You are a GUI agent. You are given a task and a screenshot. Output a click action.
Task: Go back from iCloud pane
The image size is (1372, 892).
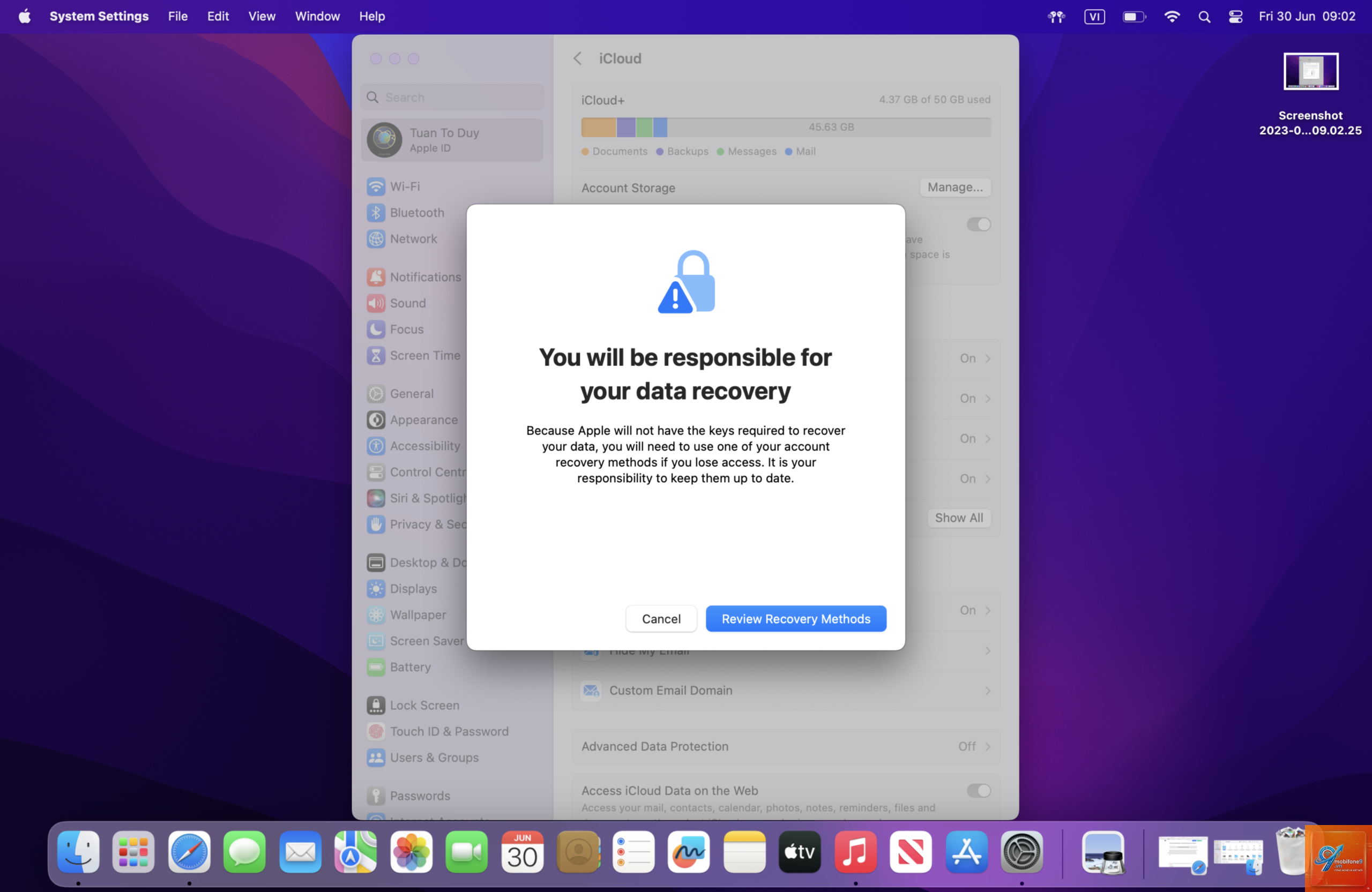(x=577, y=58)
